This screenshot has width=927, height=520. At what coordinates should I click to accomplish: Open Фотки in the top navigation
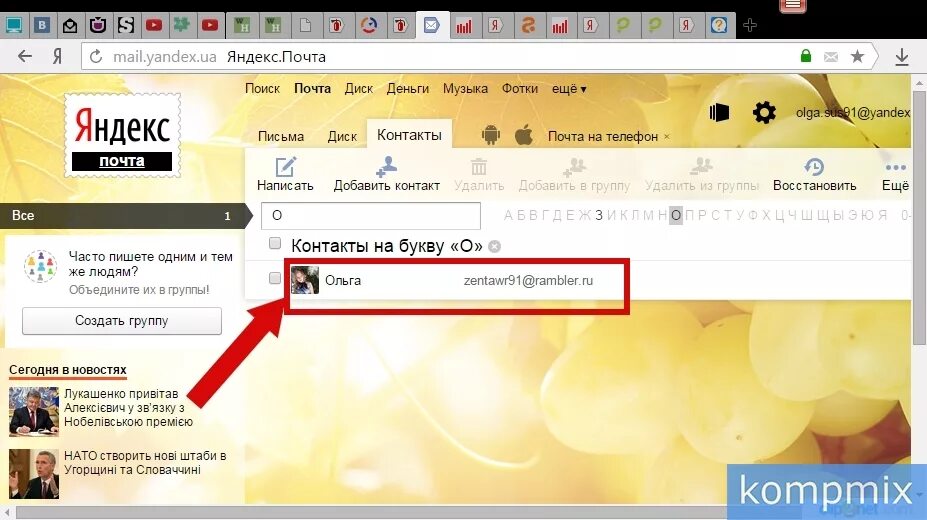pyautogui.click(x=520, y=89)
